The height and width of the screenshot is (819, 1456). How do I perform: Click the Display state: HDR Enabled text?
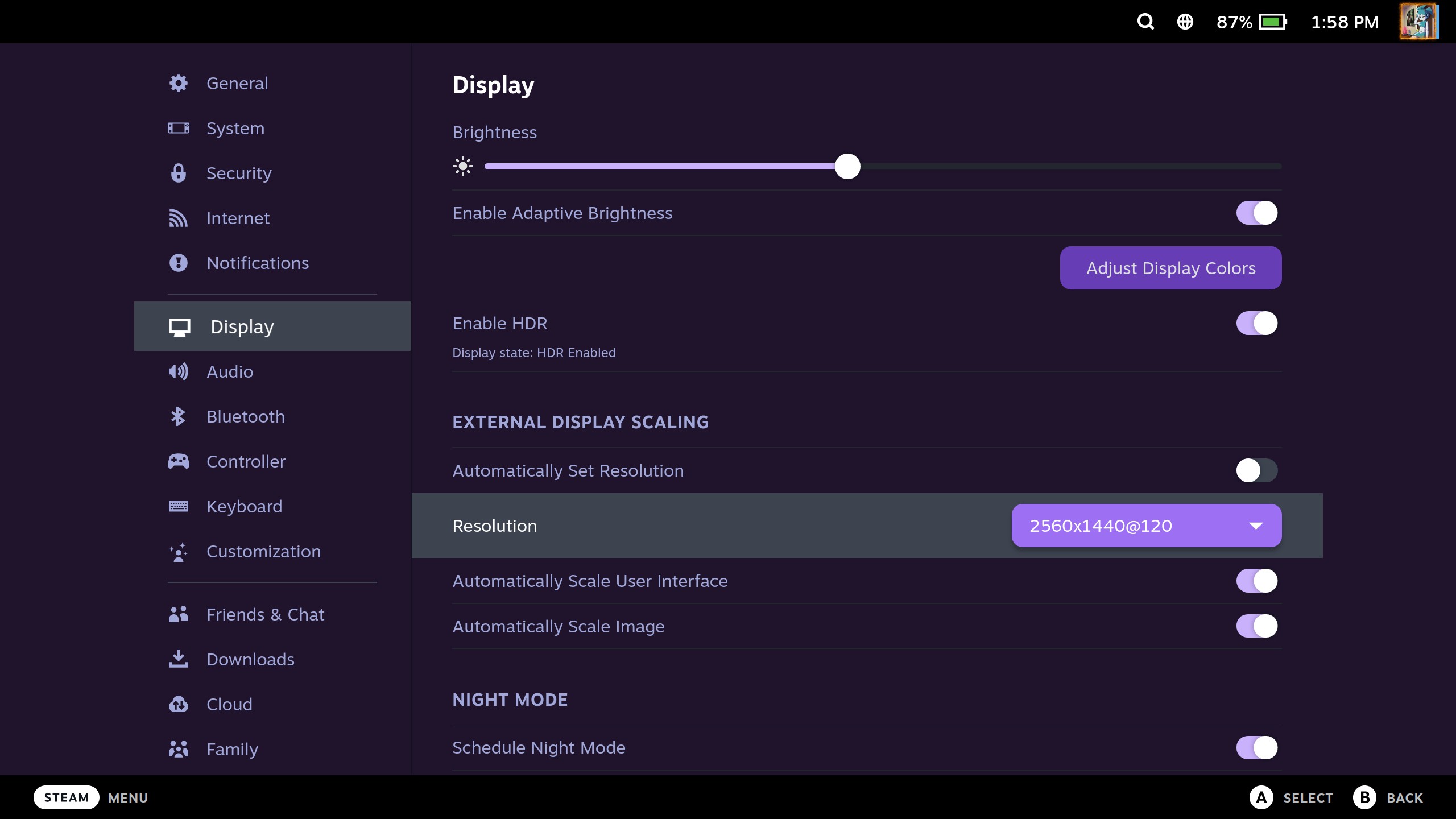click(534, 353)
